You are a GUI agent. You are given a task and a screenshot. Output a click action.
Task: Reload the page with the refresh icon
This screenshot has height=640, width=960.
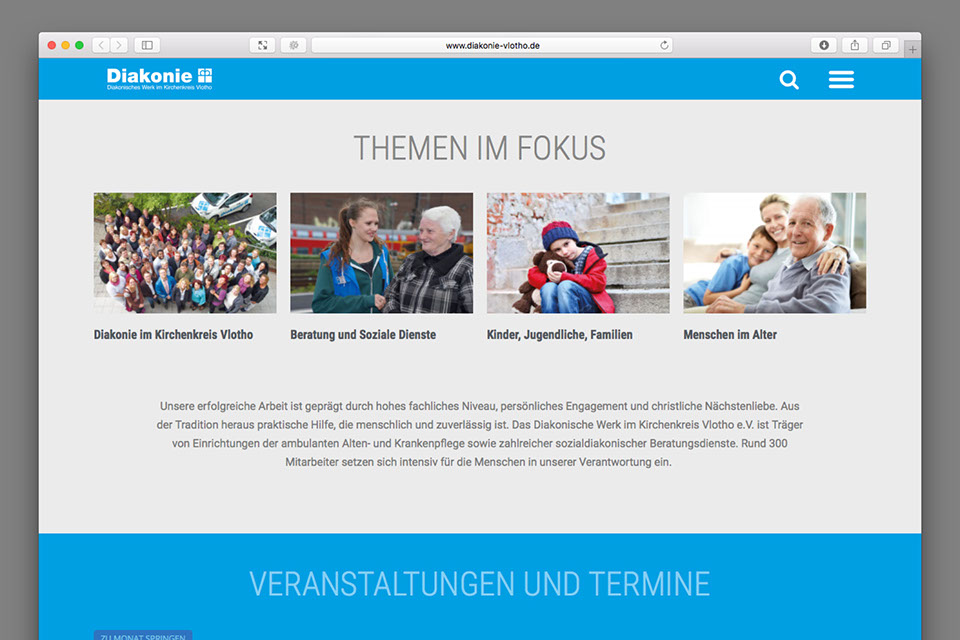(x=664, y=45)
